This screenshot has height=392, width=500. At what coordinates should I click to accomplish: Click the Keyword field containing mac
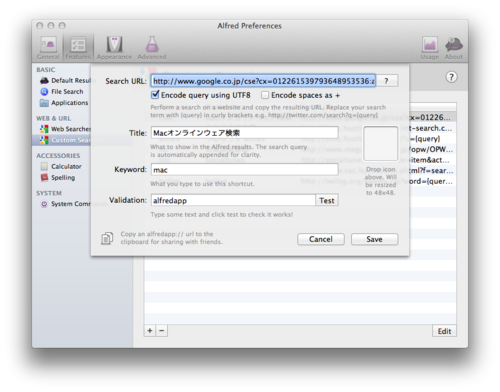pos(245,170)
